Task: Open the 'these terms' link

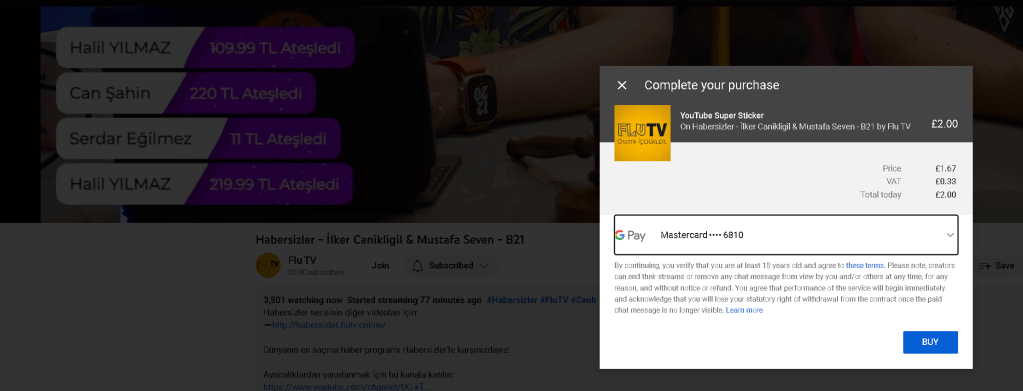Action: [864, 266]
